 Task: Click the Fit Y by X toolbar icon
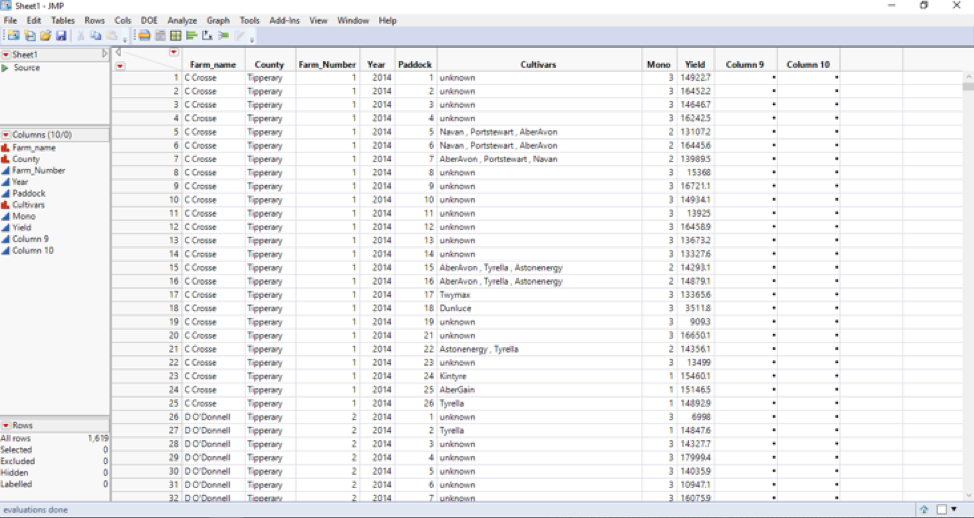pyautogui.click(x=207, y=36)
